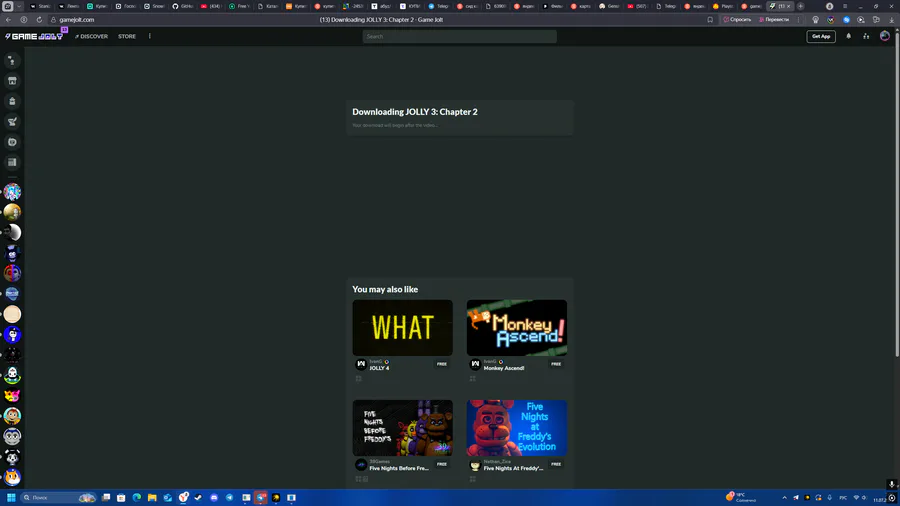900x506 pixels.
Task: Switch to the Free tab
Action: 239,6
